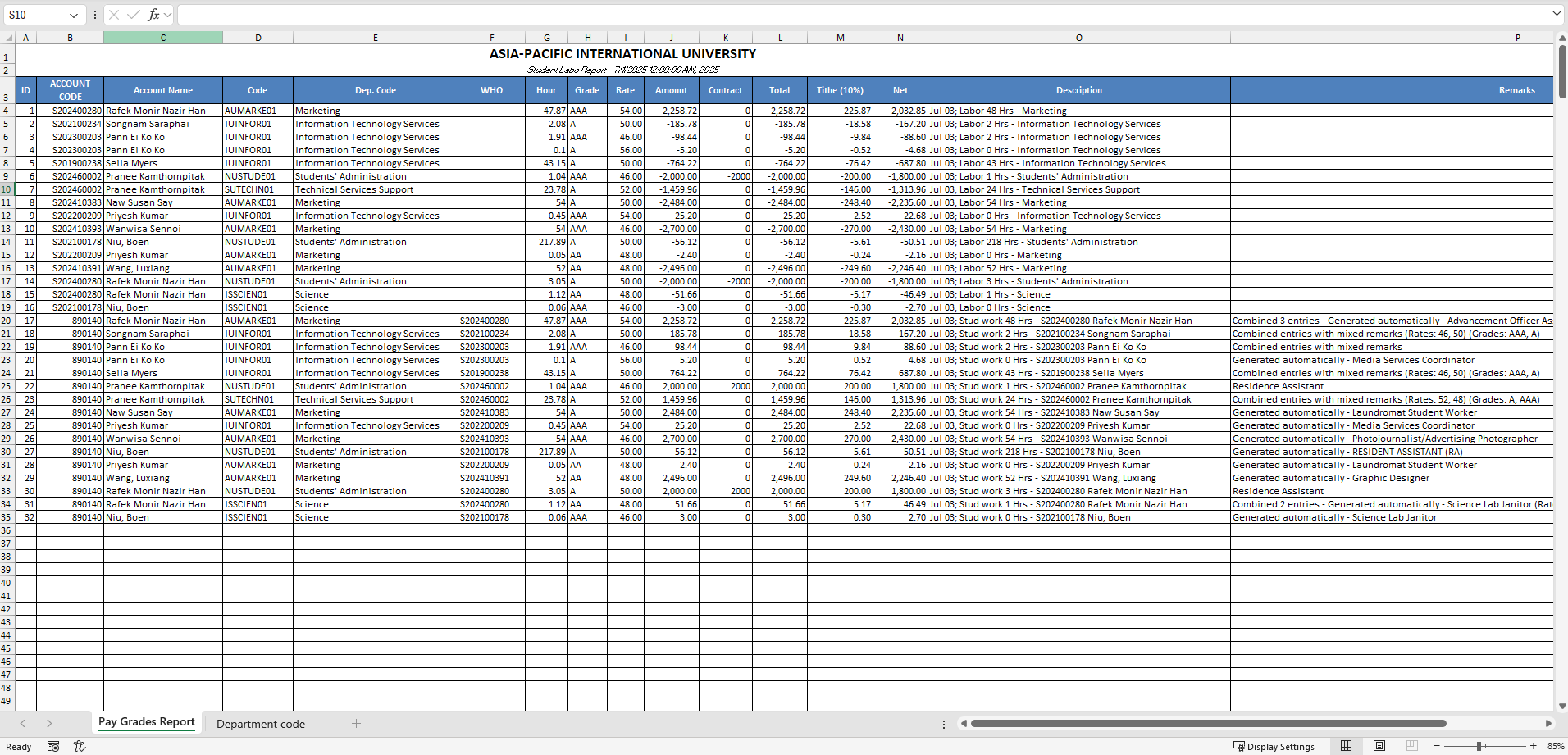Cancel formula entry with the X icon
The height and width of the screenshot is (755, 1568).
[x=115, y=14]
